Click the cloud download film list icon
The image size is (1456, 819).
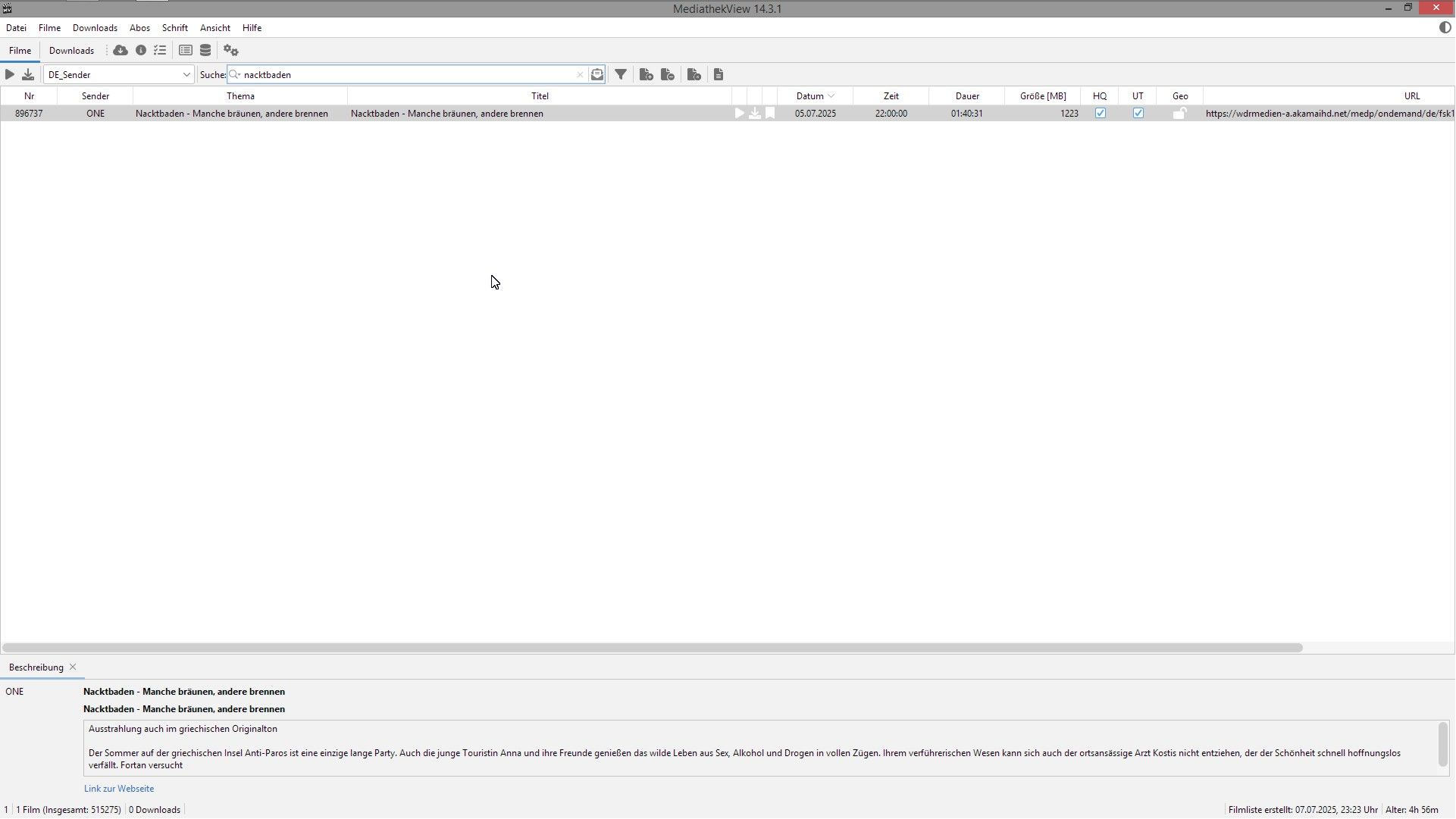point(121,51)
